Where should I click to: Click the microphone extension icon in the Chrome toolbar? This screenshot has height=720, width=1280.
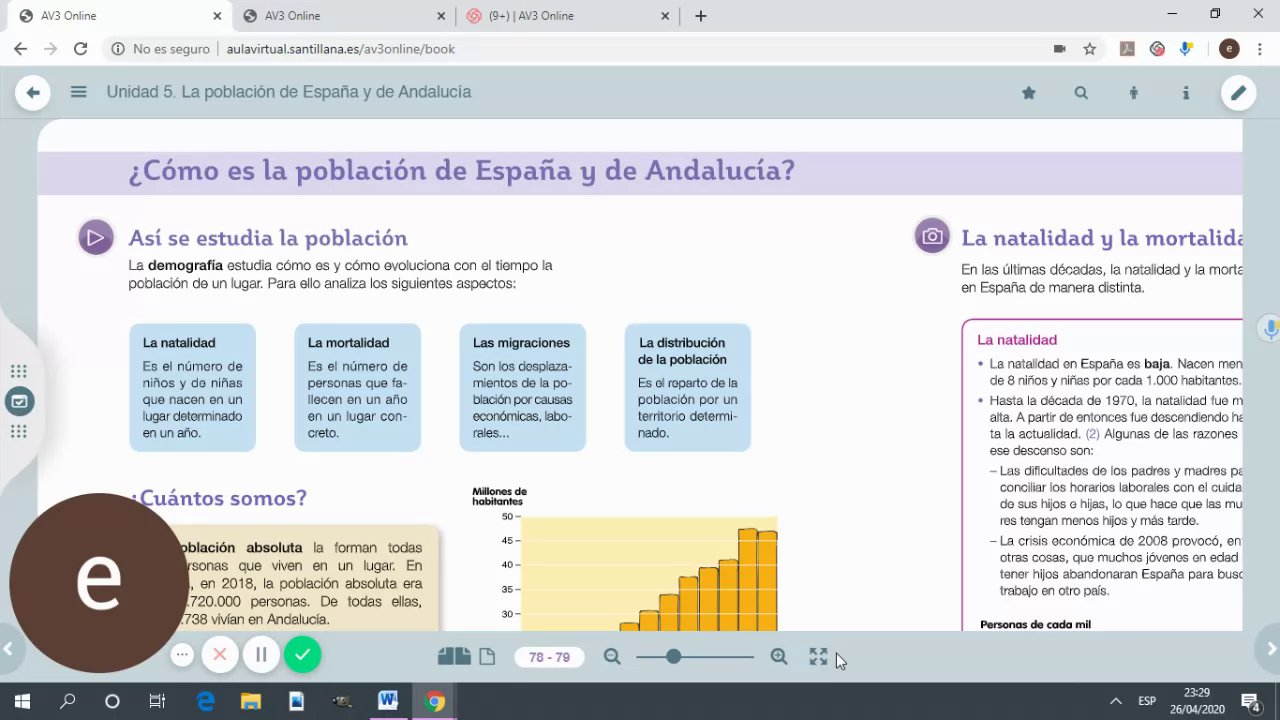click(1186, 49)
